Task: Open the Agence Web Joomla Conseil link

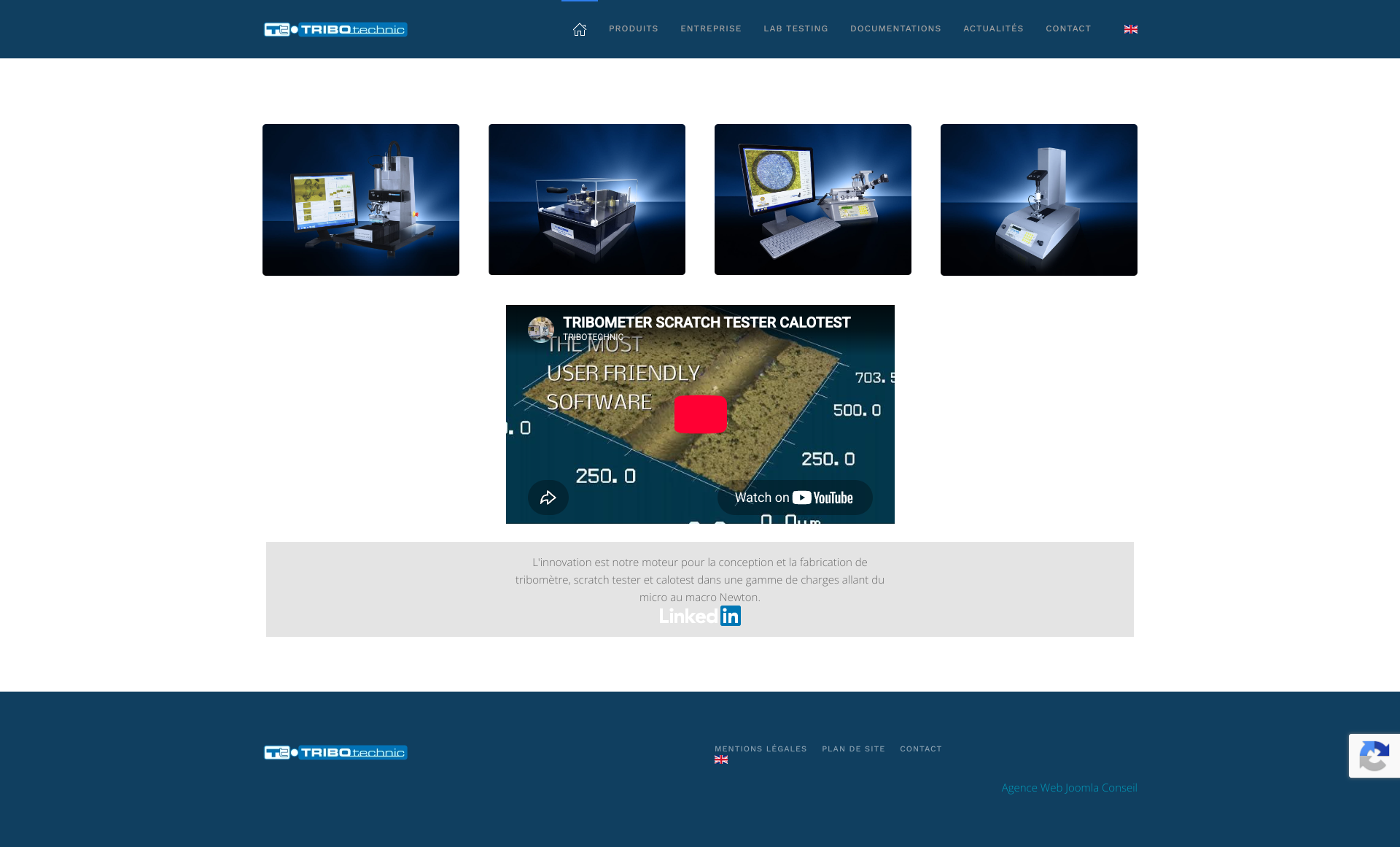Action: click(1069, 788)
